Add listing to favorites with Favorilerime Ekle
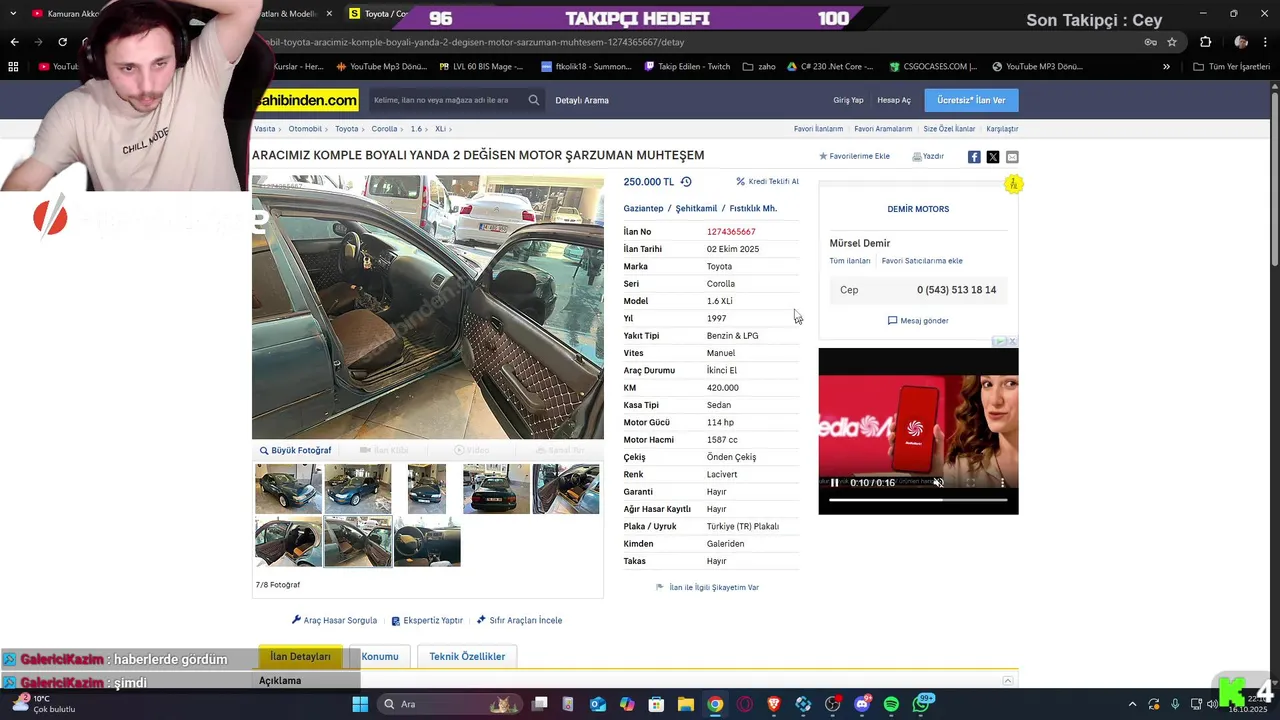 (x=854, y=156)
